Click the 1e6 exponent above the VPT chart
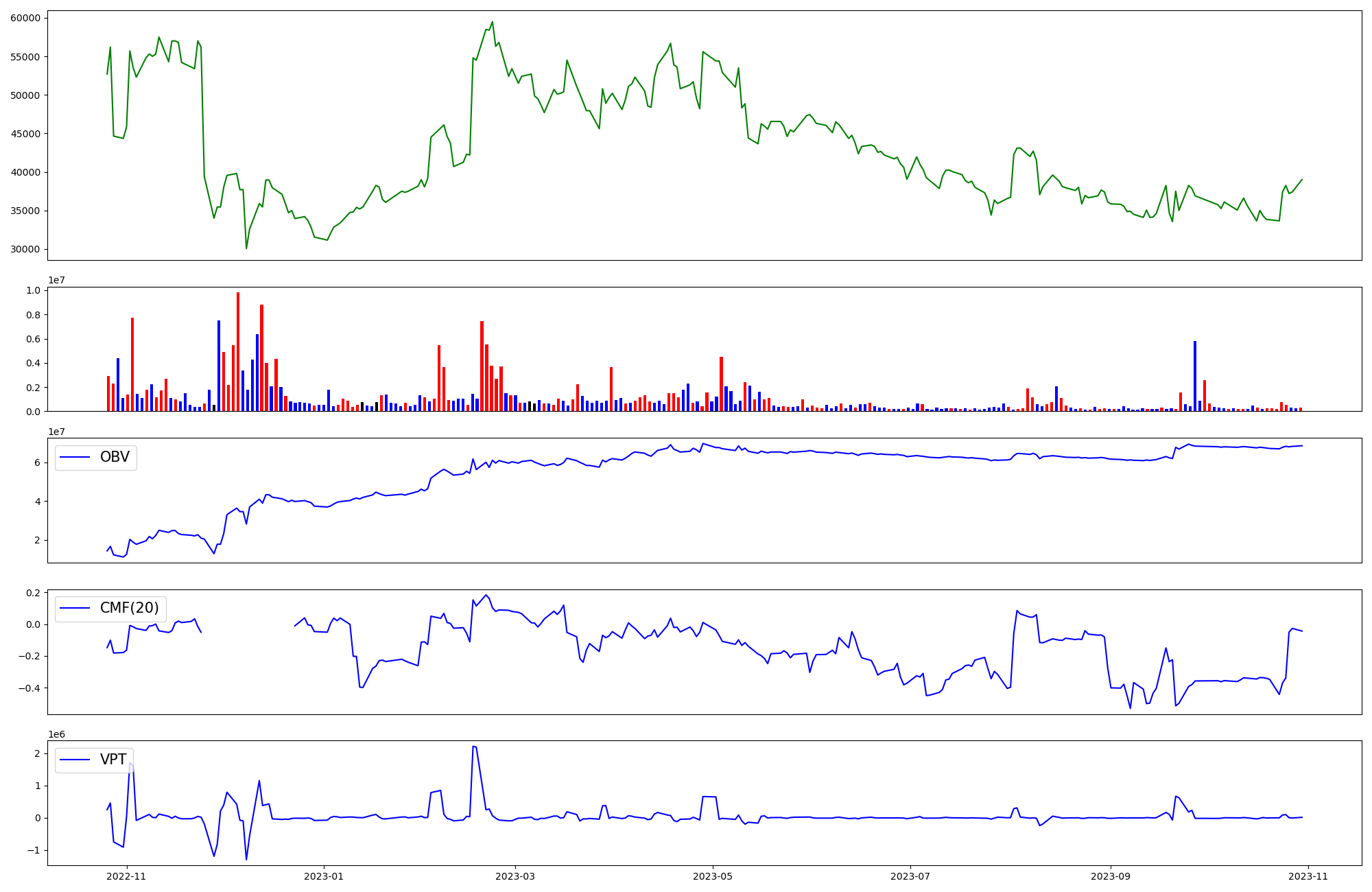The image size is (1372, 892). 56,734
